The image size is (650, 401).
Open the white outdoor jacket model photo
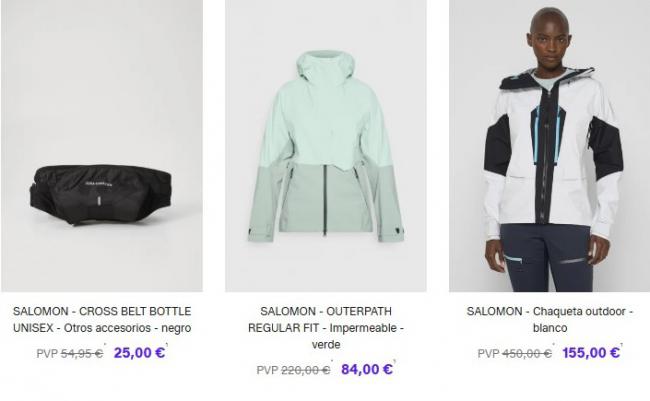(x=550, y=146)
